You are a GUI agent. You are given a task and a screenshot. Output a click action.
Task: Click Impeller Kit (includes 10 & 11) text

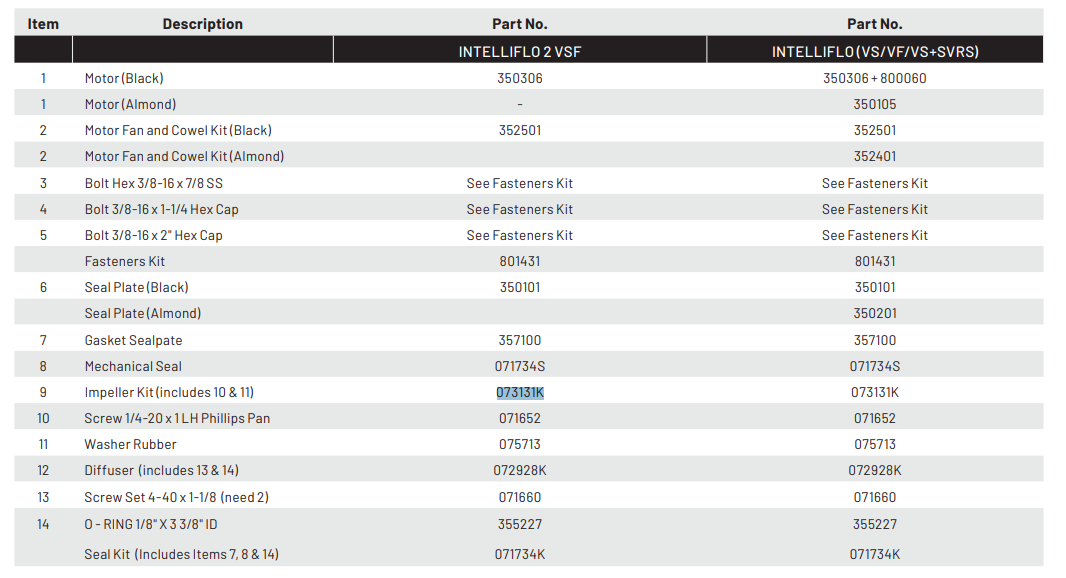tap(176, 393)
